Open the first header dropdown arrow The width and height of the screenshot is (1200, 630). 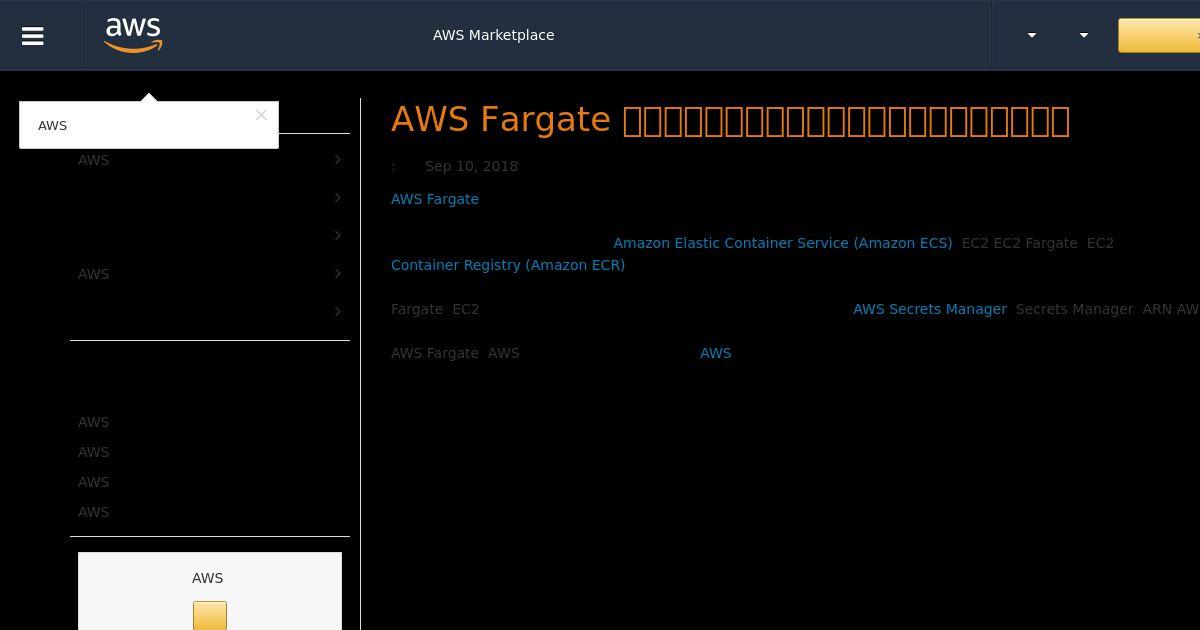[x=1032, y=35]
